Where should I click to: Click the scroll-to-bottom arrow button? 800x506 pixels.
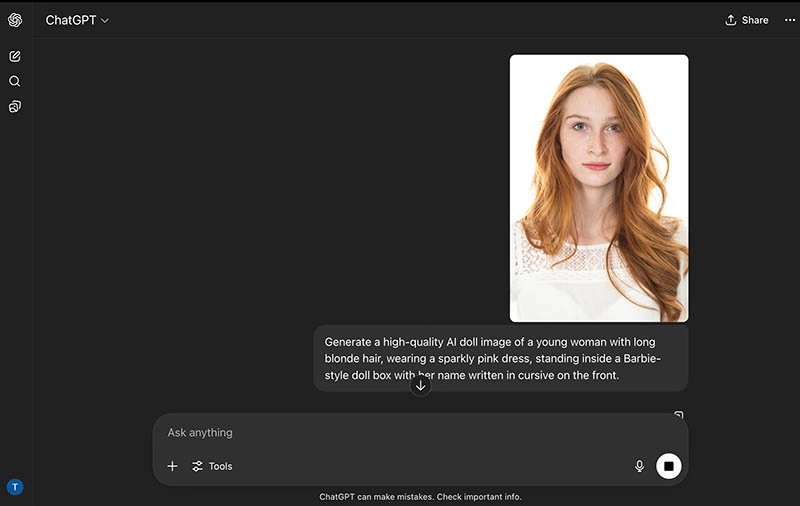click(x=420, y=386)
